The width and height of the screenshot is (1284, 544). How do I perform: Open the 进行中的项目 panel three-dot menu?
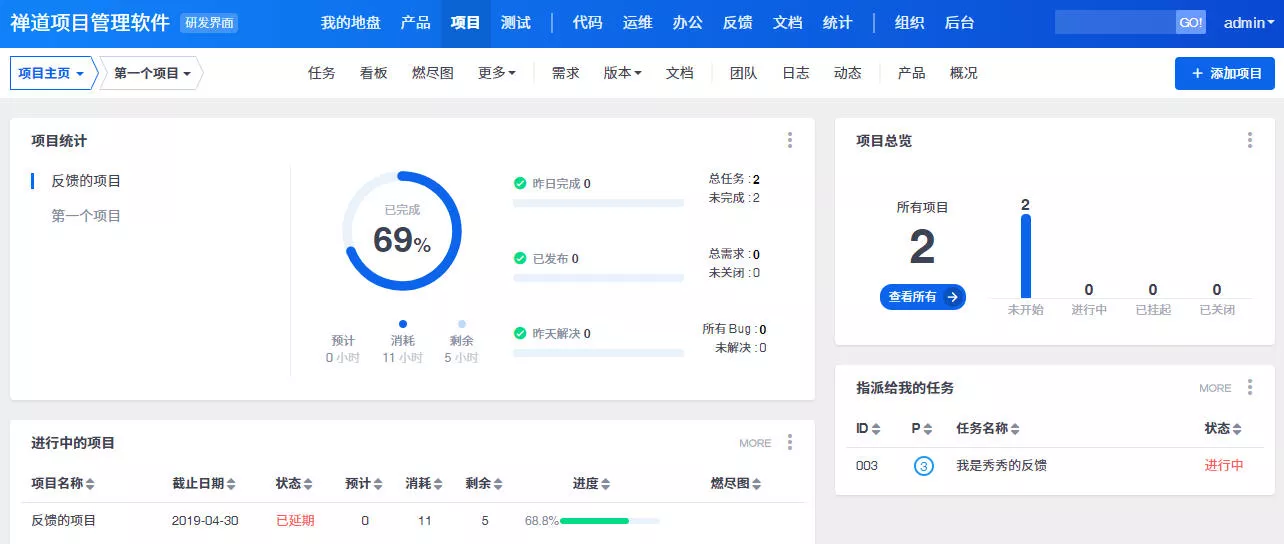tap(790, 442)
